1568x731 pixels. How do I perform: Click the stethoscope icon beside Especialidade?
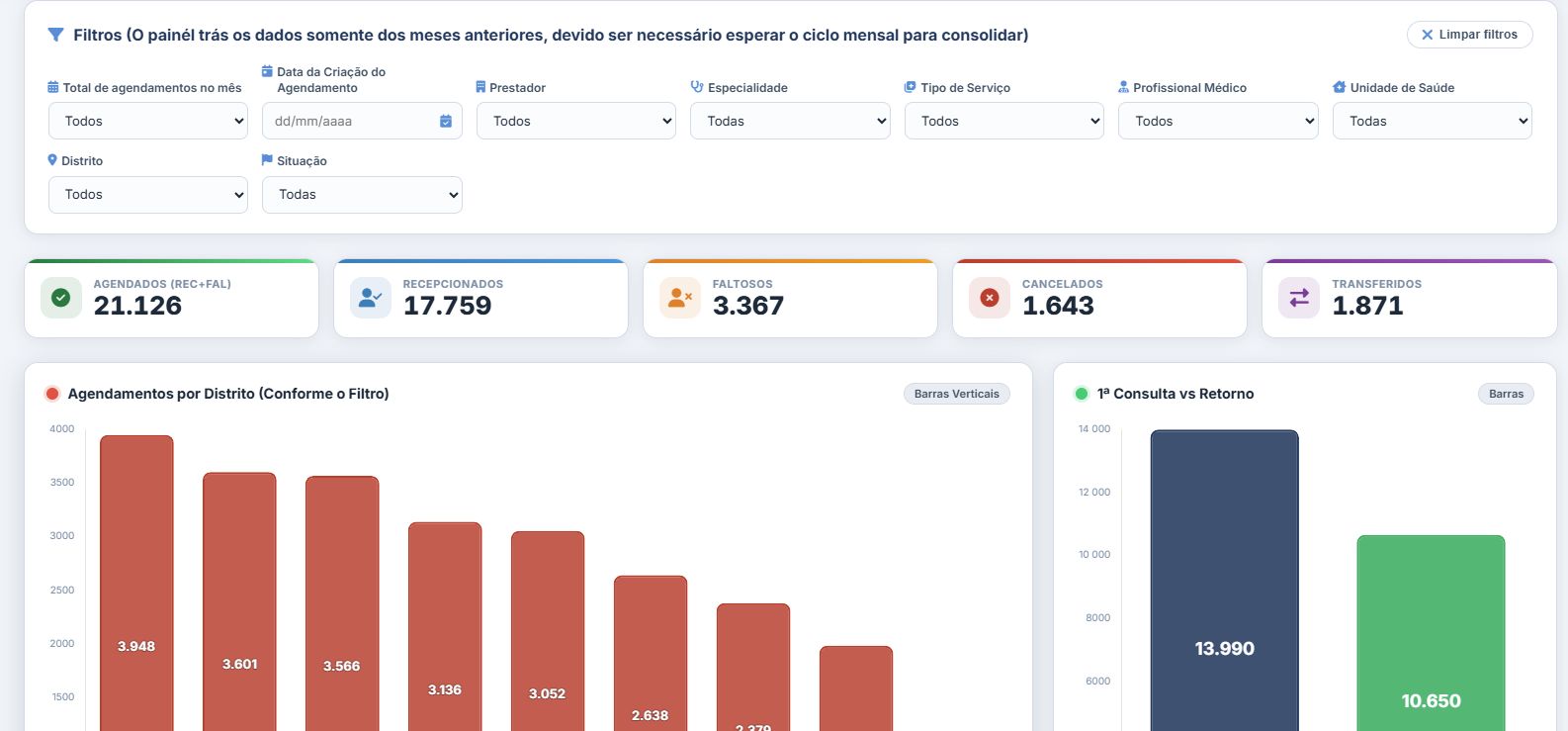tap(697, 87)
